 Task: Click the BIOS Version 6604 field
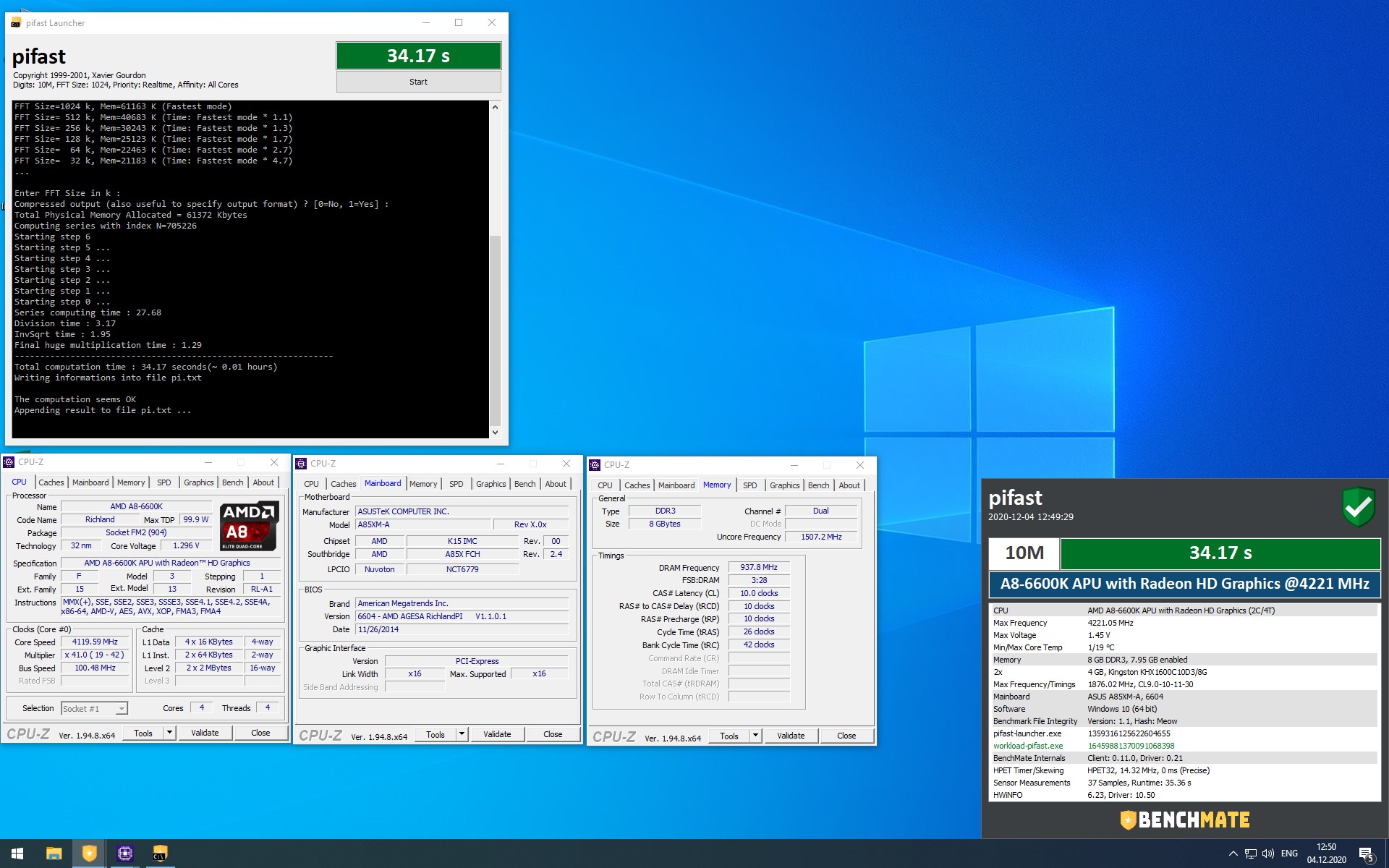pyautogui.click(x=462, y=616)
